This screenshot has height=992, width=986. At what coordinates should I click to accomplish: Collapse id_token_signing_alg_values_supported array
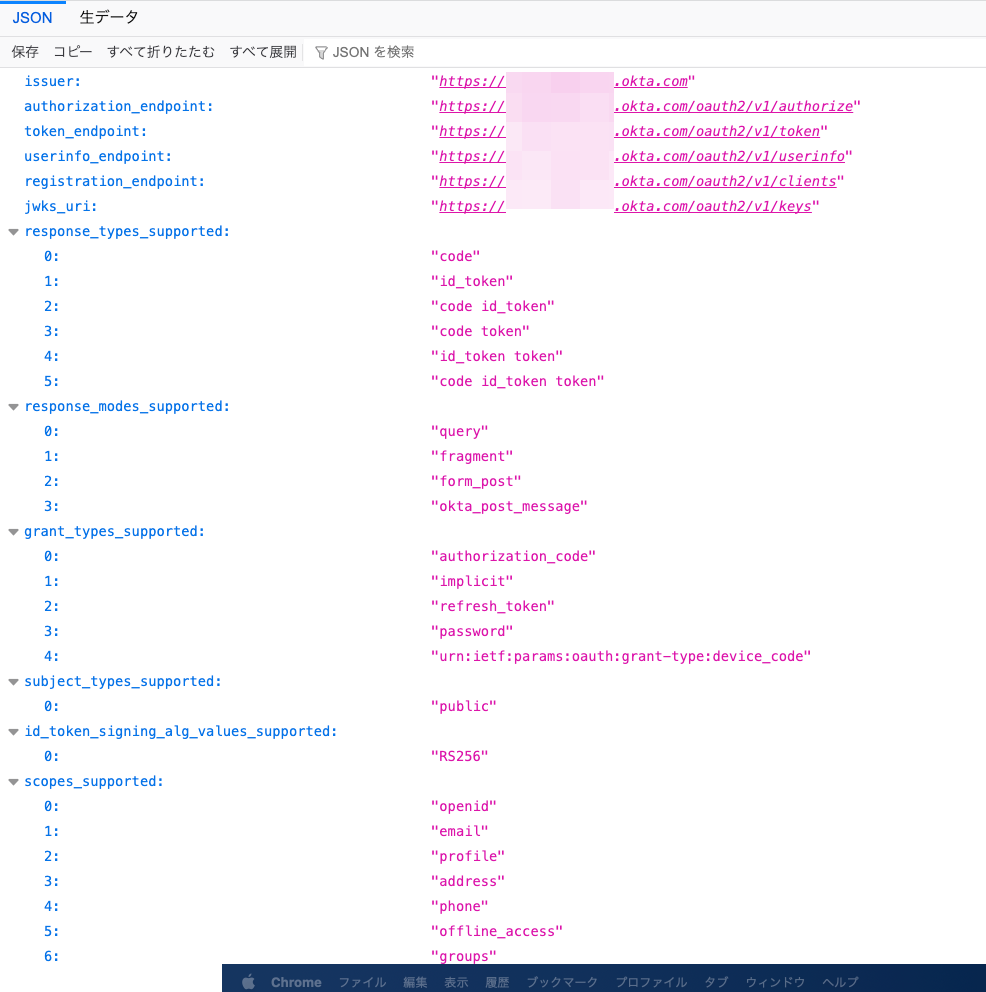pos(13,732)
